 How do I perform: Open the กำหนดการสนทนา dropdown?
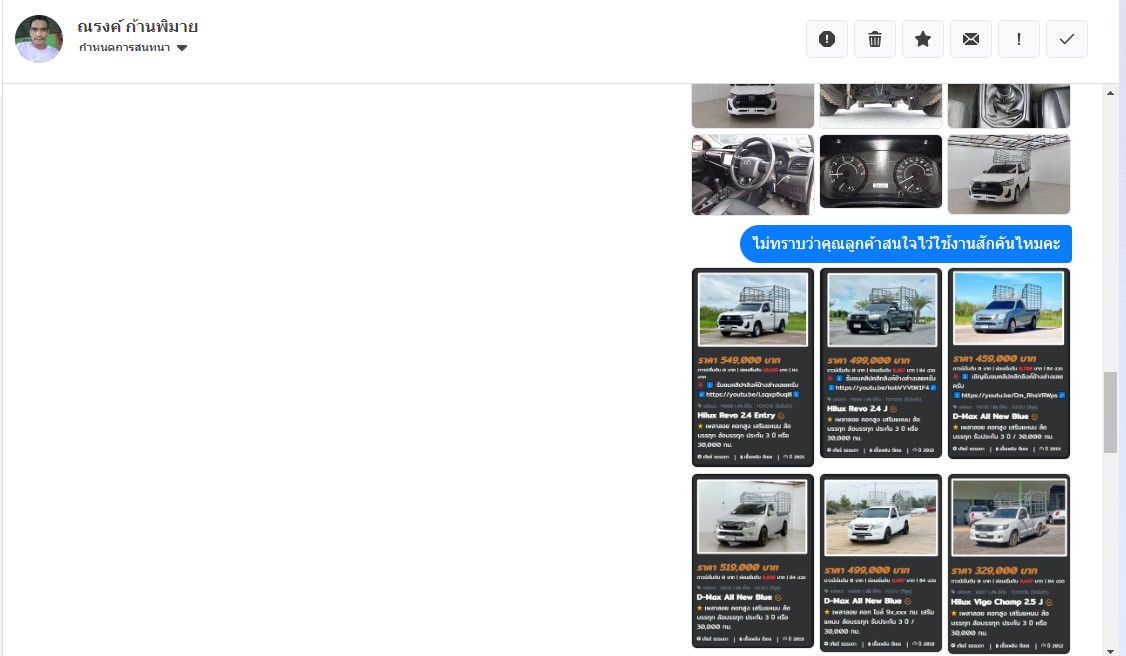tap(133, 47)
